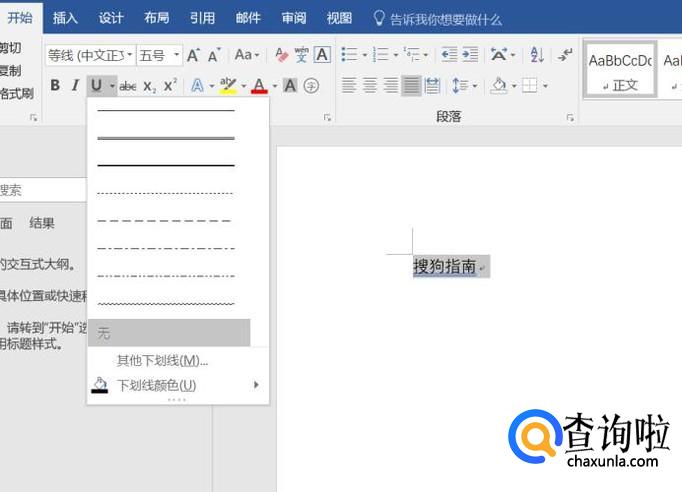This screenshot has height=492, width=682.
Task: Select 正文 style thumbnail
Action: 620,69
